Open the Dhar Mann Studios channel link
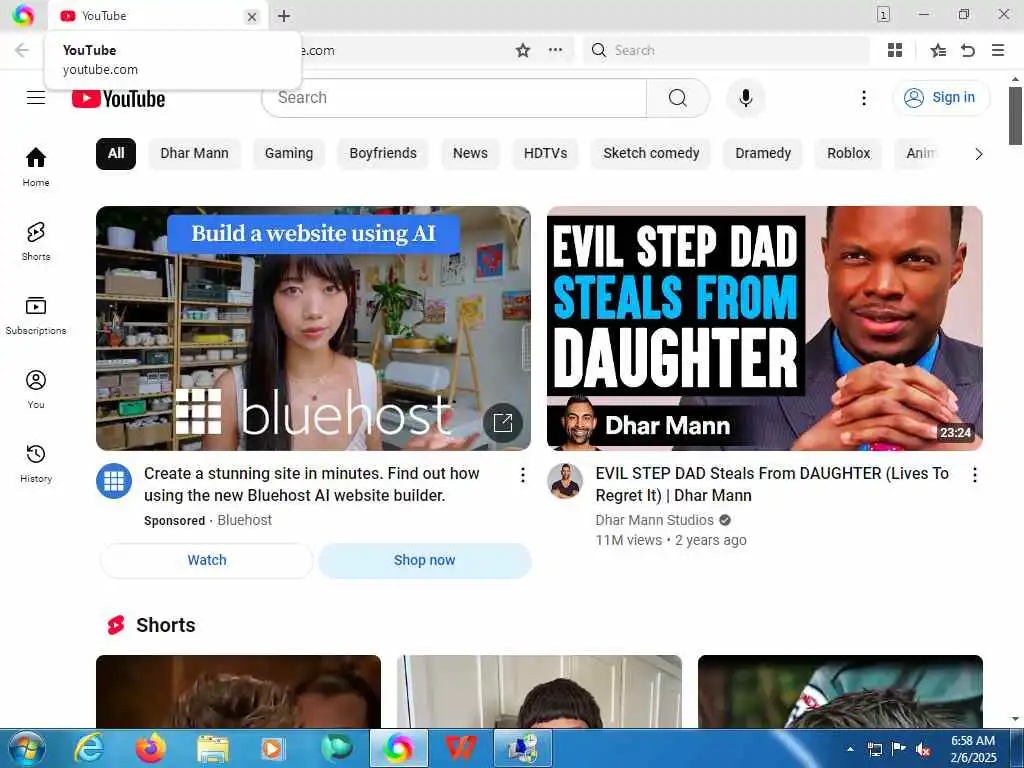1024x768 pixels. [x=654, y=520]
